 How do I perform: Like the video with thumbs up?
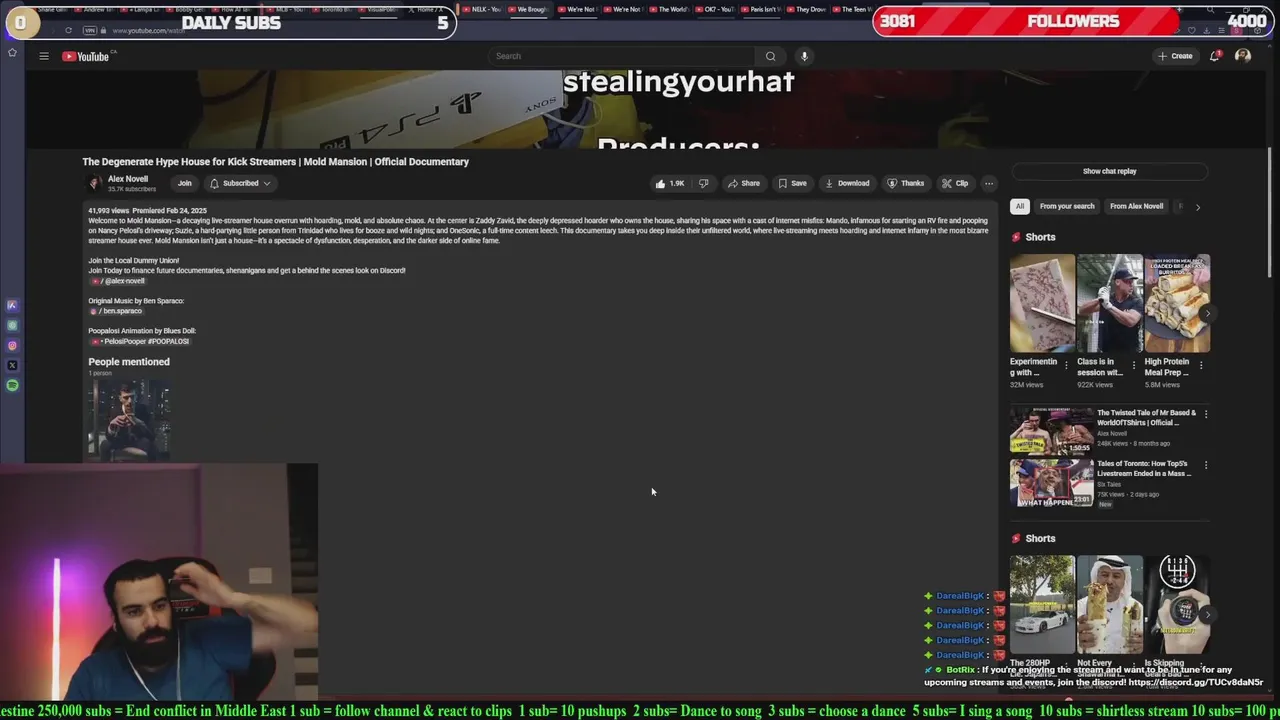[x=671, y=183]
